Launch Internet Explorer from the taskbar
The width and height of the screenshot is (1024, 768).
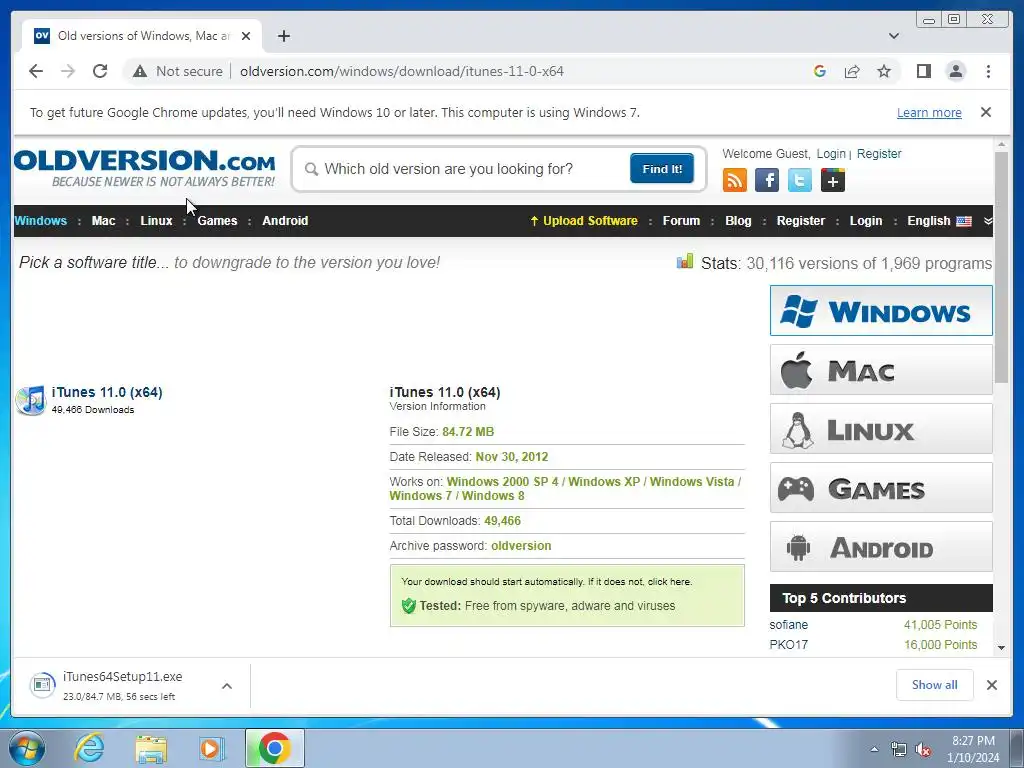tap(89, 748)
